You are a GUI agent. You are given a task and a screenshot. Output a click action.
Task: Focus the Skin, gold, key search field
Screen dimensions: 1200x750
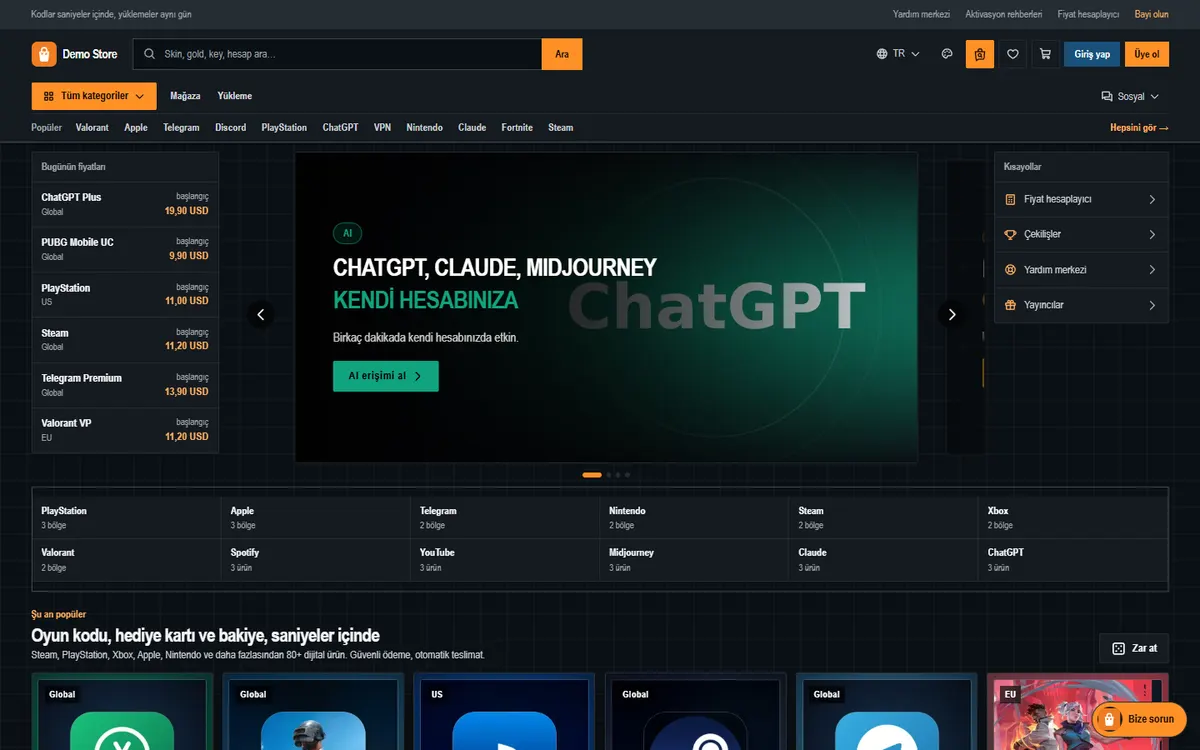pyautogui.click(x=338, y=54)
